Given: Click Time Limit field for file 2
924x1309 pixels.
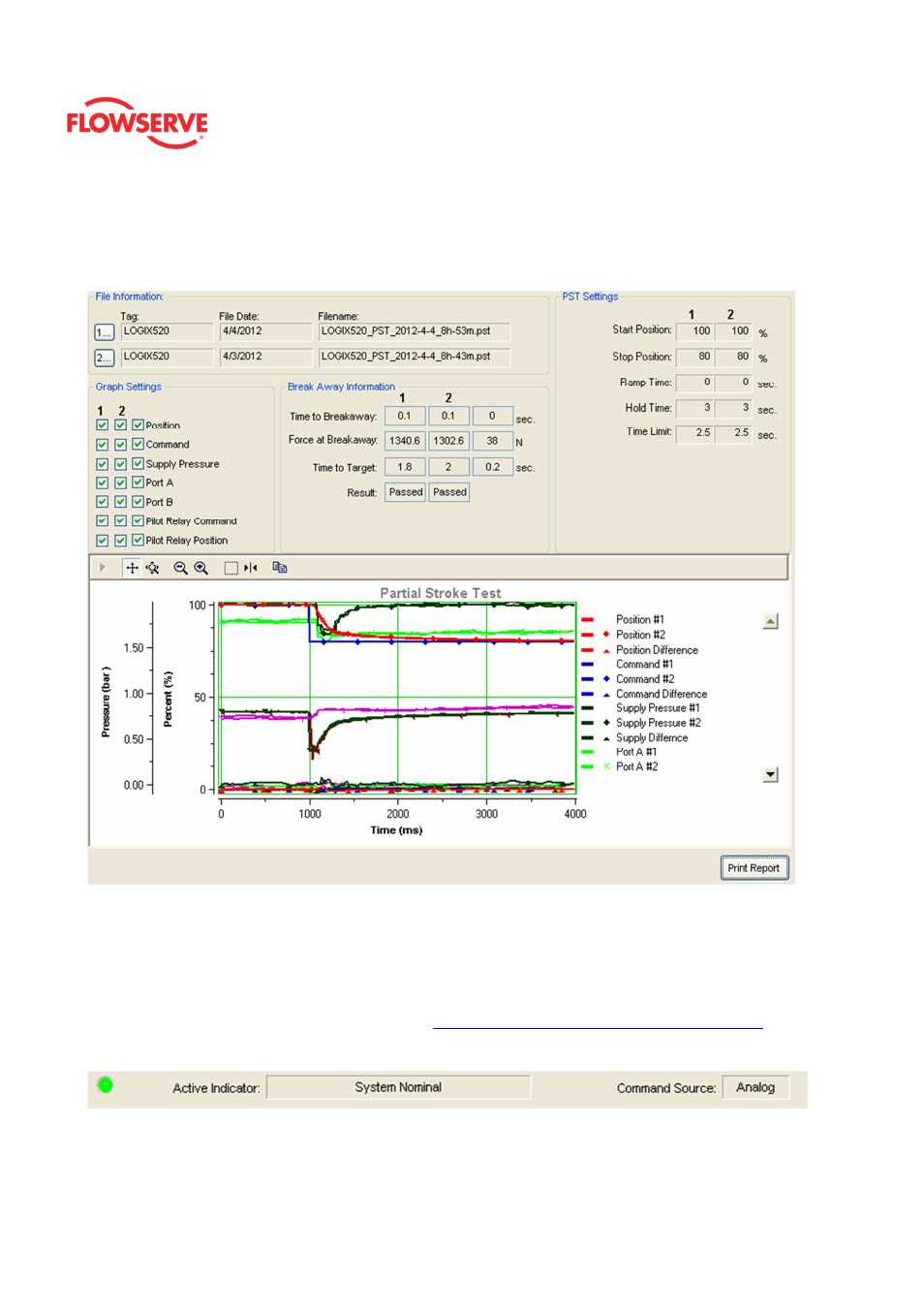Looking at the screenshot, I should pyautogui.click(x=733, y=433).
